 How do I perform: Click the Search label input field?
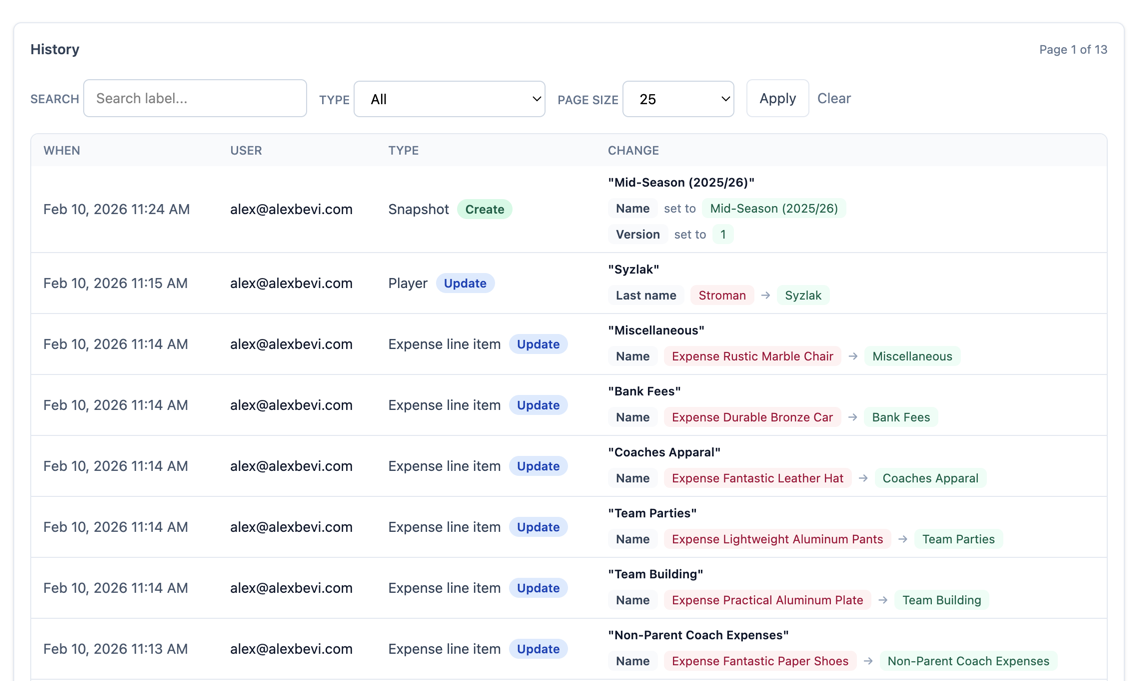tap(195, 99)
